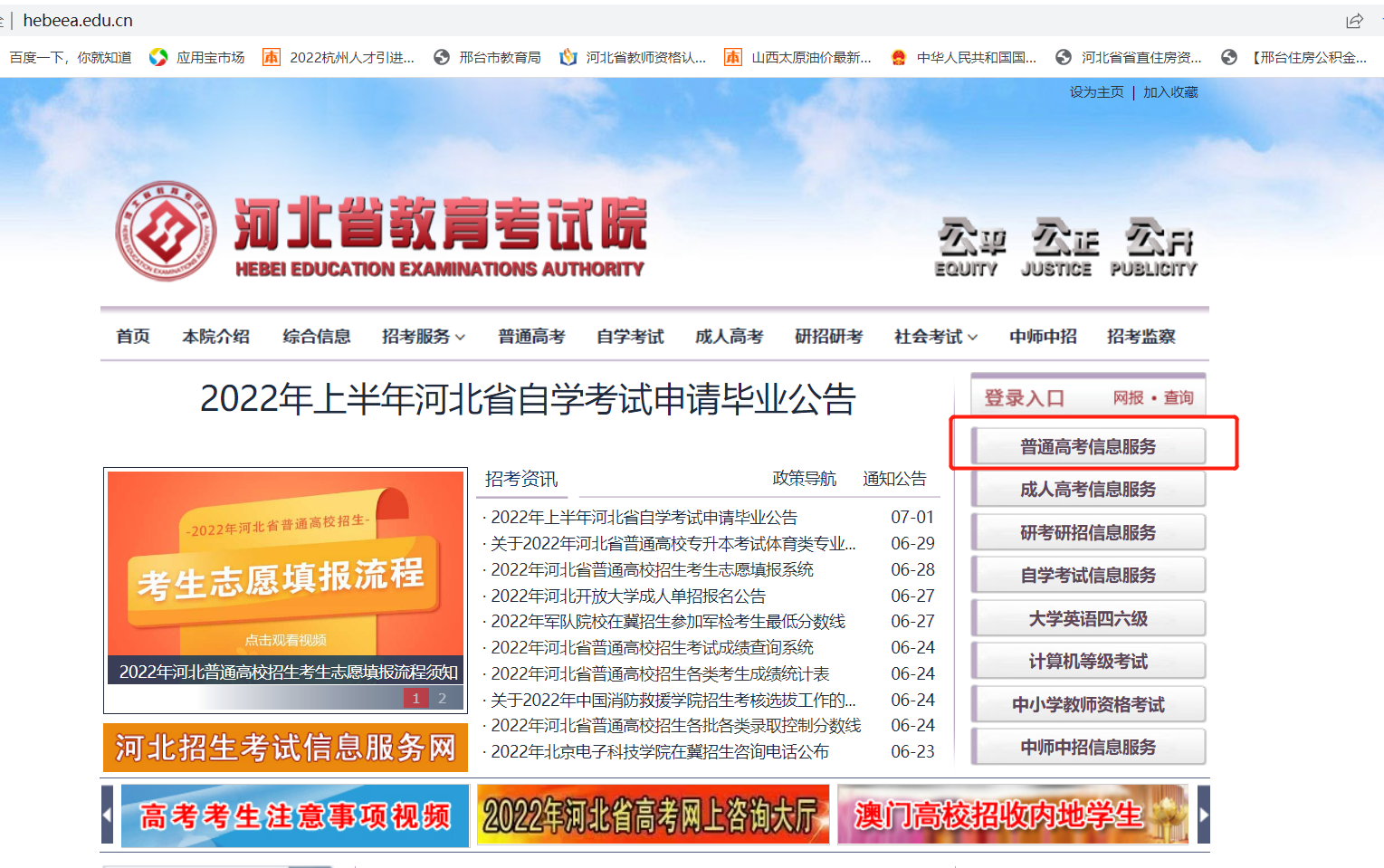1384x868 pixels.
Task: Switch to the 通知公告 tab
Action: (x=894, y=479)
